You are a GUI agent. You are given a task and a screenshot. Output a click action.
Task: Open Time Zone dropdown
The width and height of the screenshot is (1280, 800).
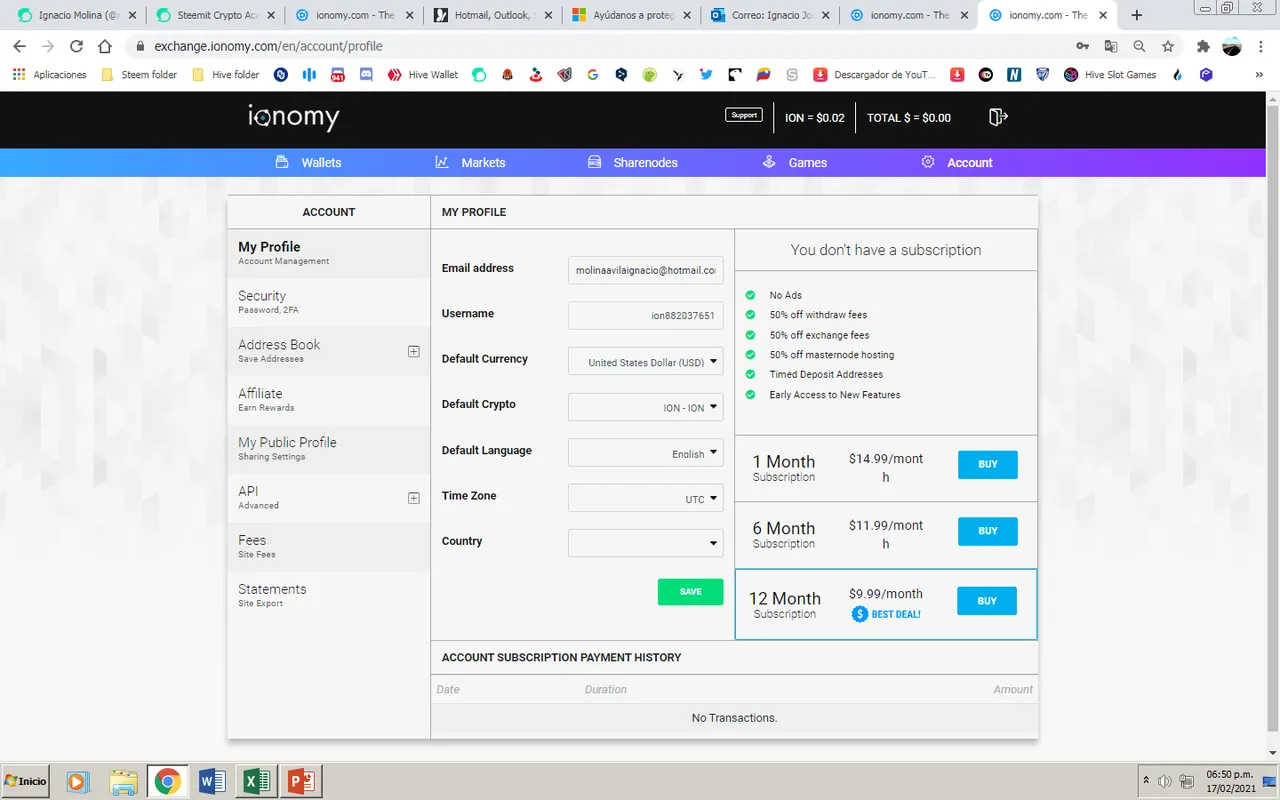(645, 498)
